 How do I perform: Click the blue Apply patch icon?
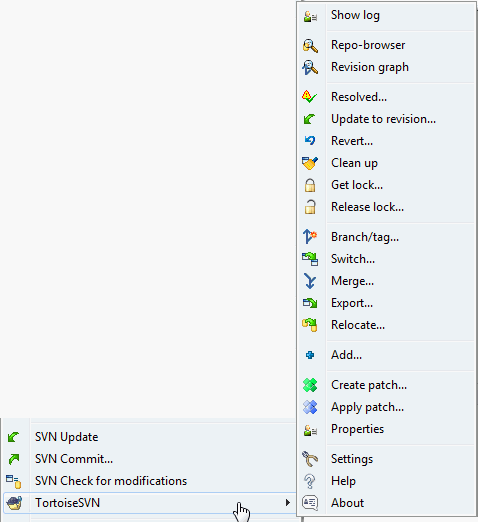tap(310, 407)
